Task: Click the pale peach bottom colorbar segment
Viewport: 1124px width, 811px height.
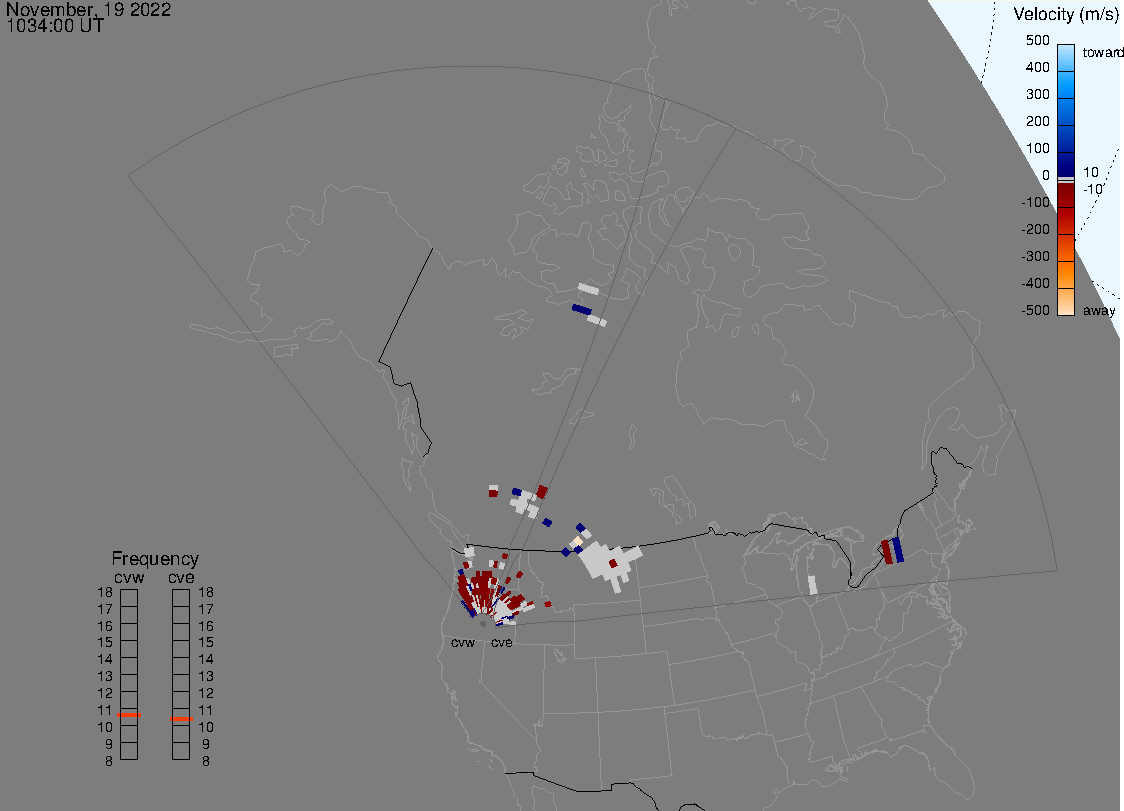Action: [x=1066, y=301]
